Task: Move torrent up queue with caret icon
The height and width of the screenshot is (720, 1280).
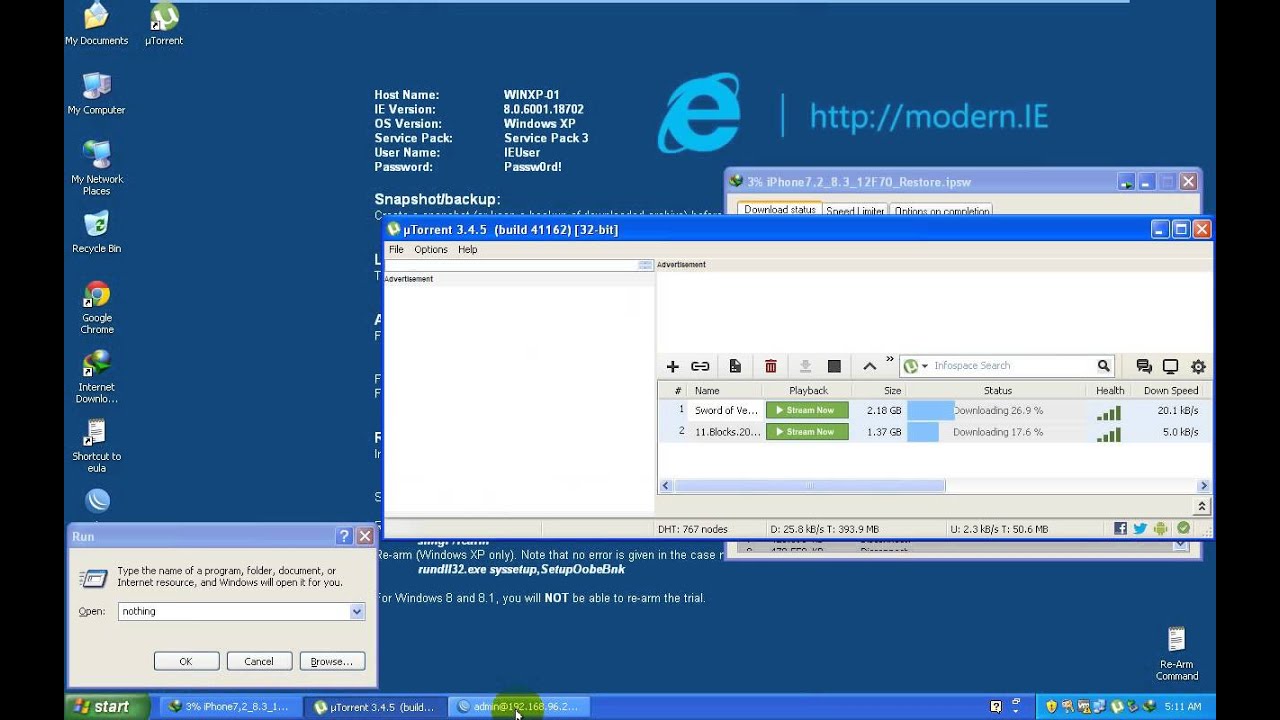Action: click(869, 367)
